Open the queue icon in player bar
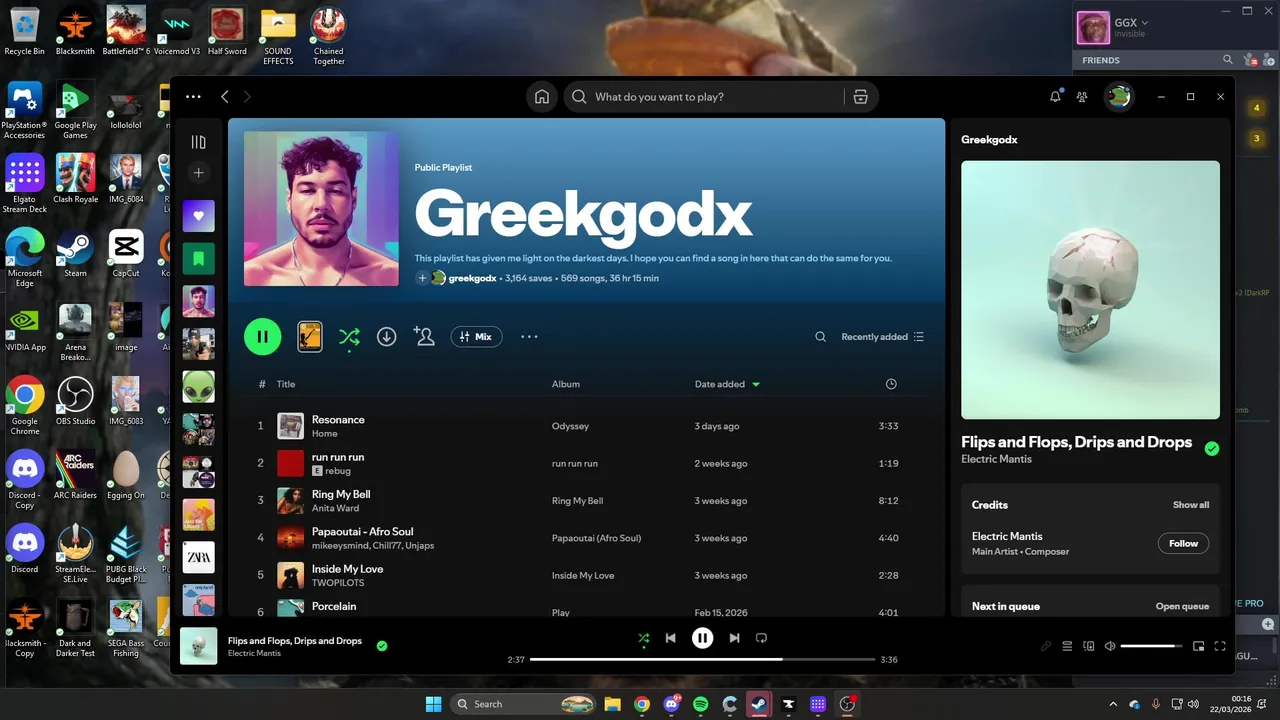This screenshot has height=720, width=1280. pyautogui.click(x=1067, y=646)
